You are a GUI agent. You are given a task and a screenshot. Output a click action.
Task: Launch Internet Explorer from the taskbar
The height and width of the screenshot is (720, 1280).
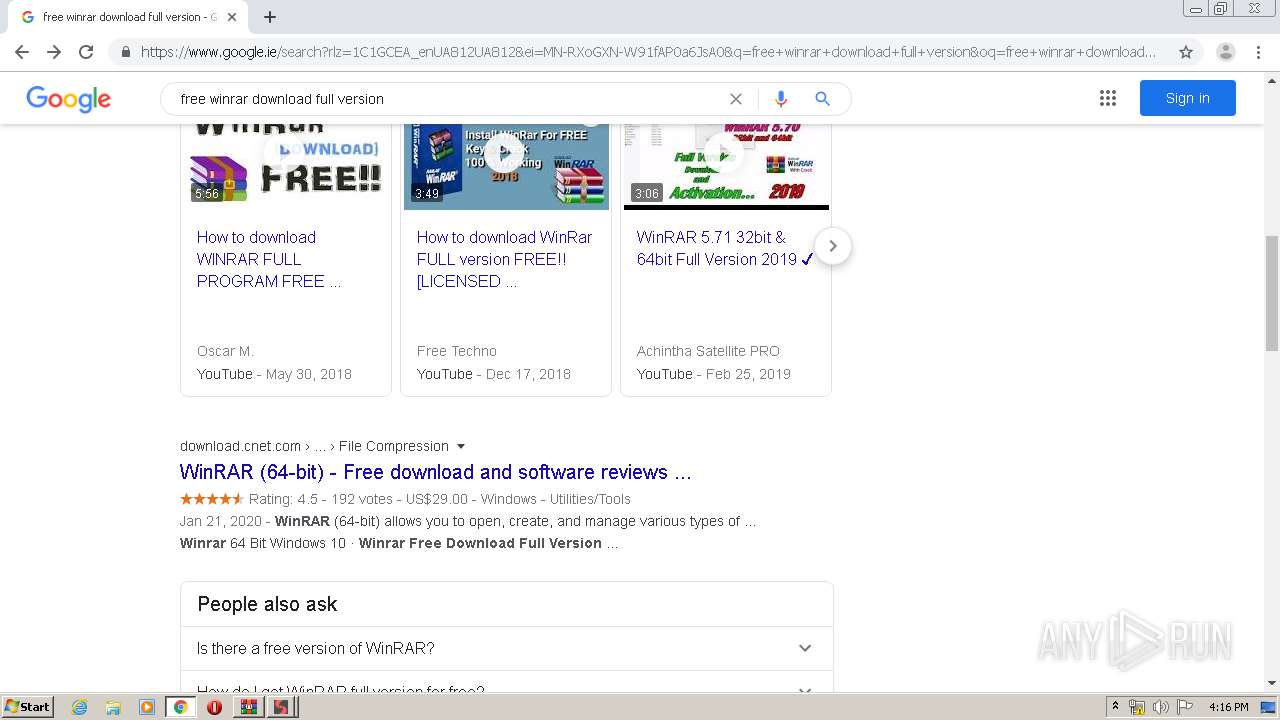coord(79,707)
